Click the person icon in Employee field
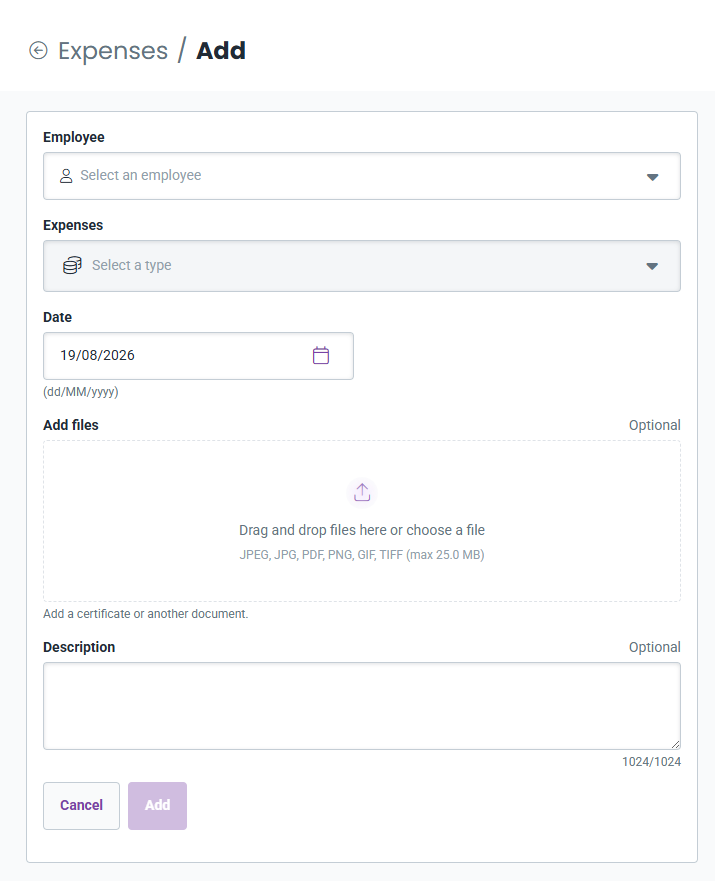Viewport: 715px width, 881px height. pos(66,176)
